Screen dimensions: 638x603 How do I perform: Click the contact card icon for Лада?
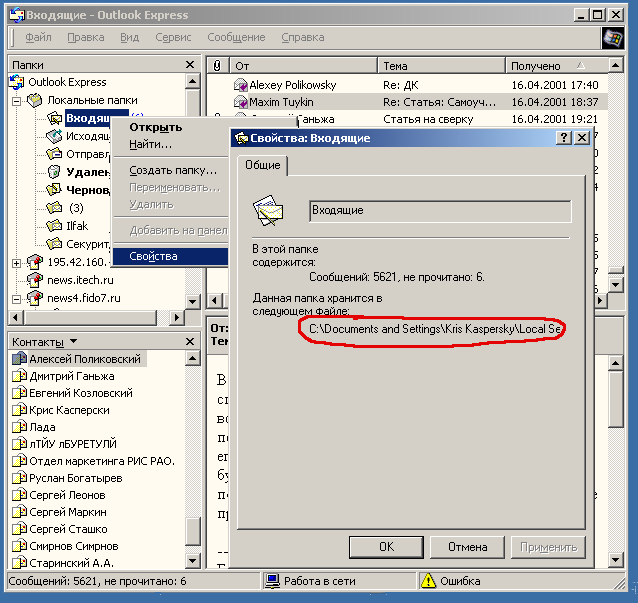point(19,427)
